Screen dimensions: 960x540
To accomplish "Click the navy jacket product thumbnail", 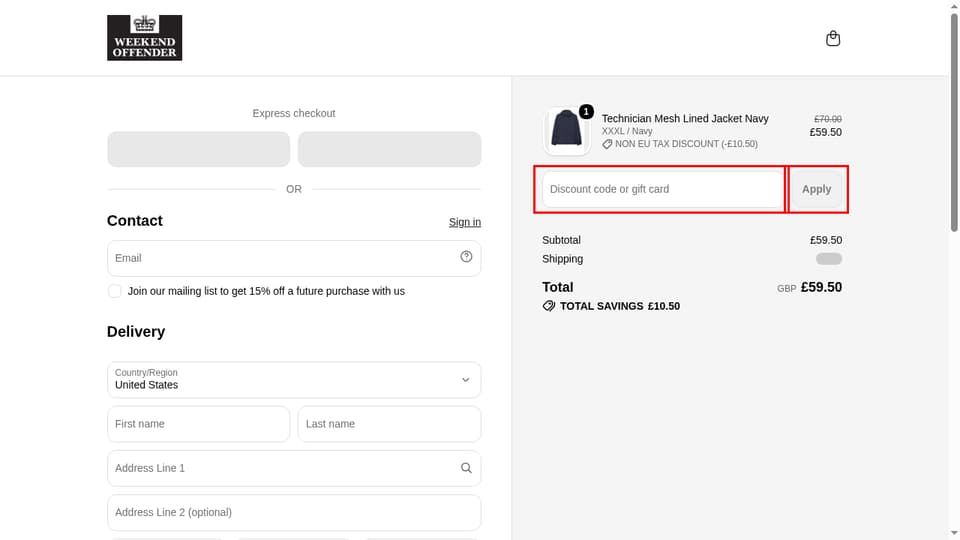I will point(566,130).
